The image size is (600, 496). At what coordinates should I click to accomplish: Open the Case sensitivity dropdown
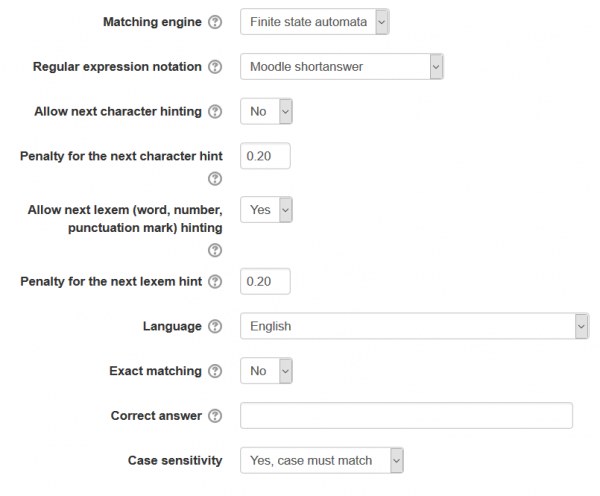coord(322,460)
